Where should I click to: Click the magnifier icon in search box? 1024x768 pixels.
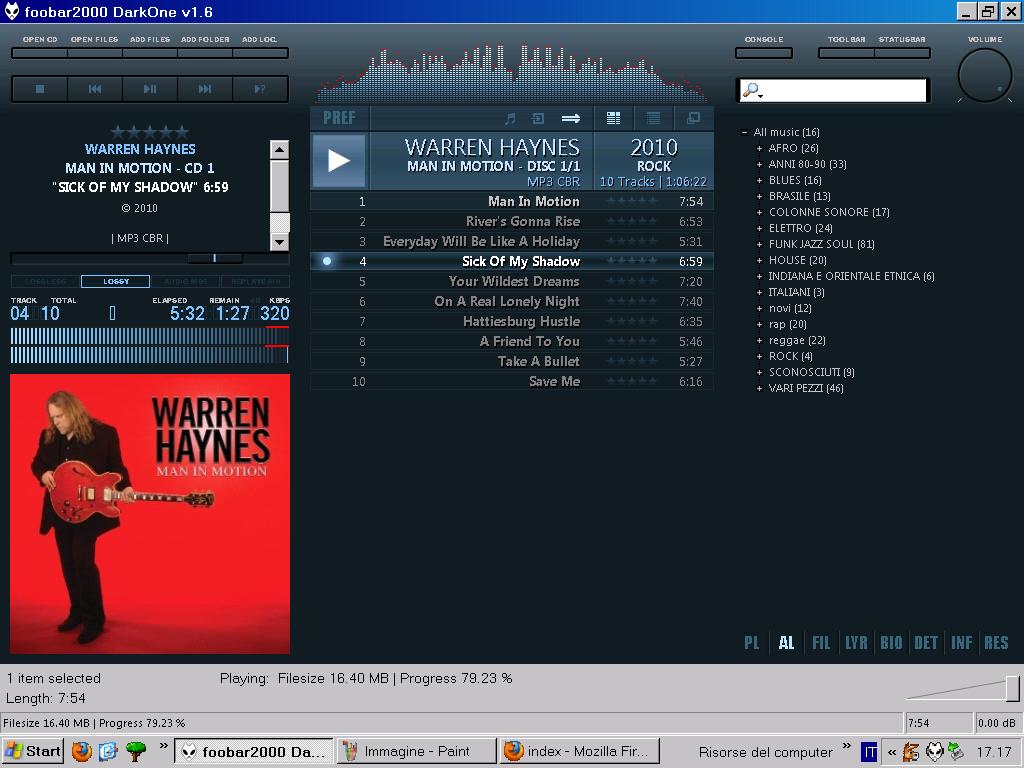tap(752, 90)
